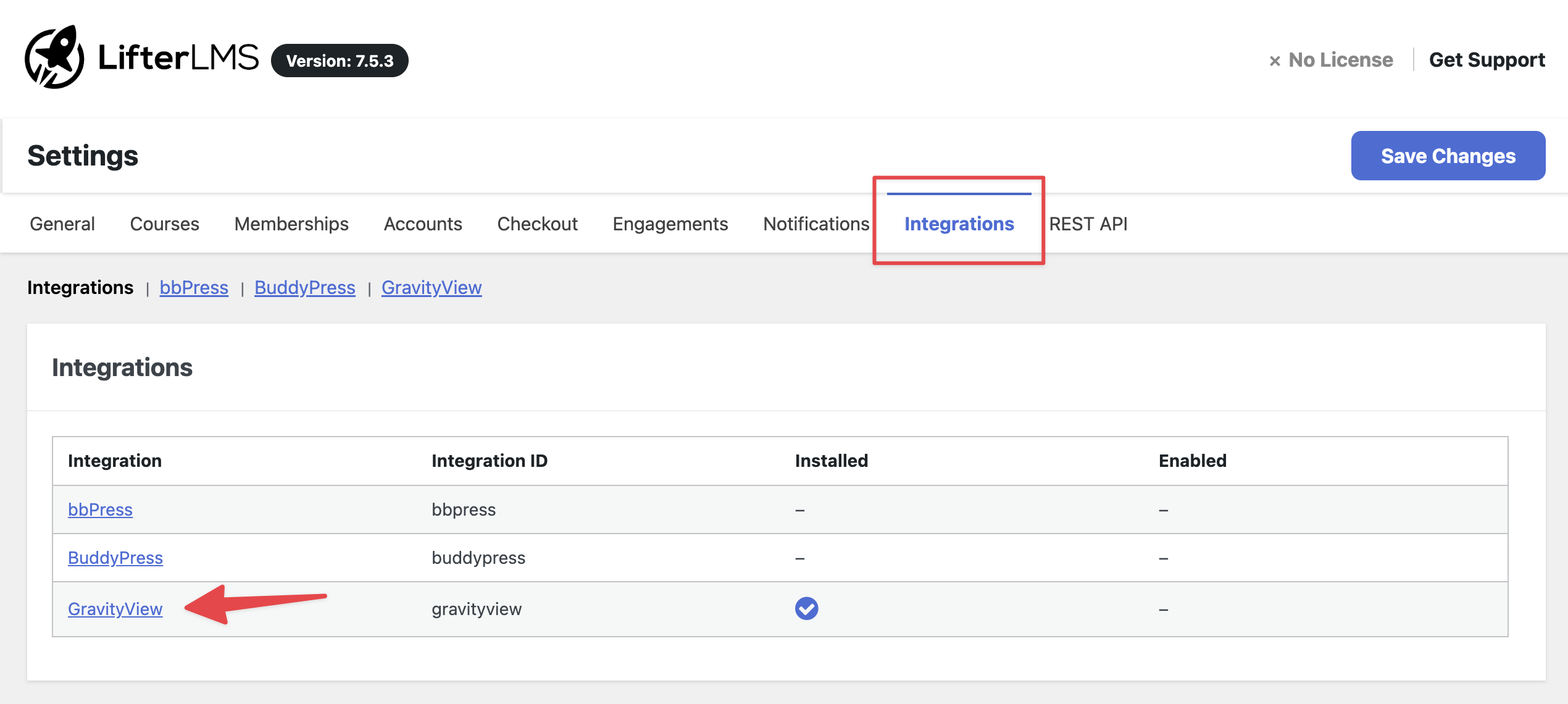Image resolution: width=1568 pixels, height=704 pixels.
Task: Click the Installed column header
Action: [x=832, y=461]
